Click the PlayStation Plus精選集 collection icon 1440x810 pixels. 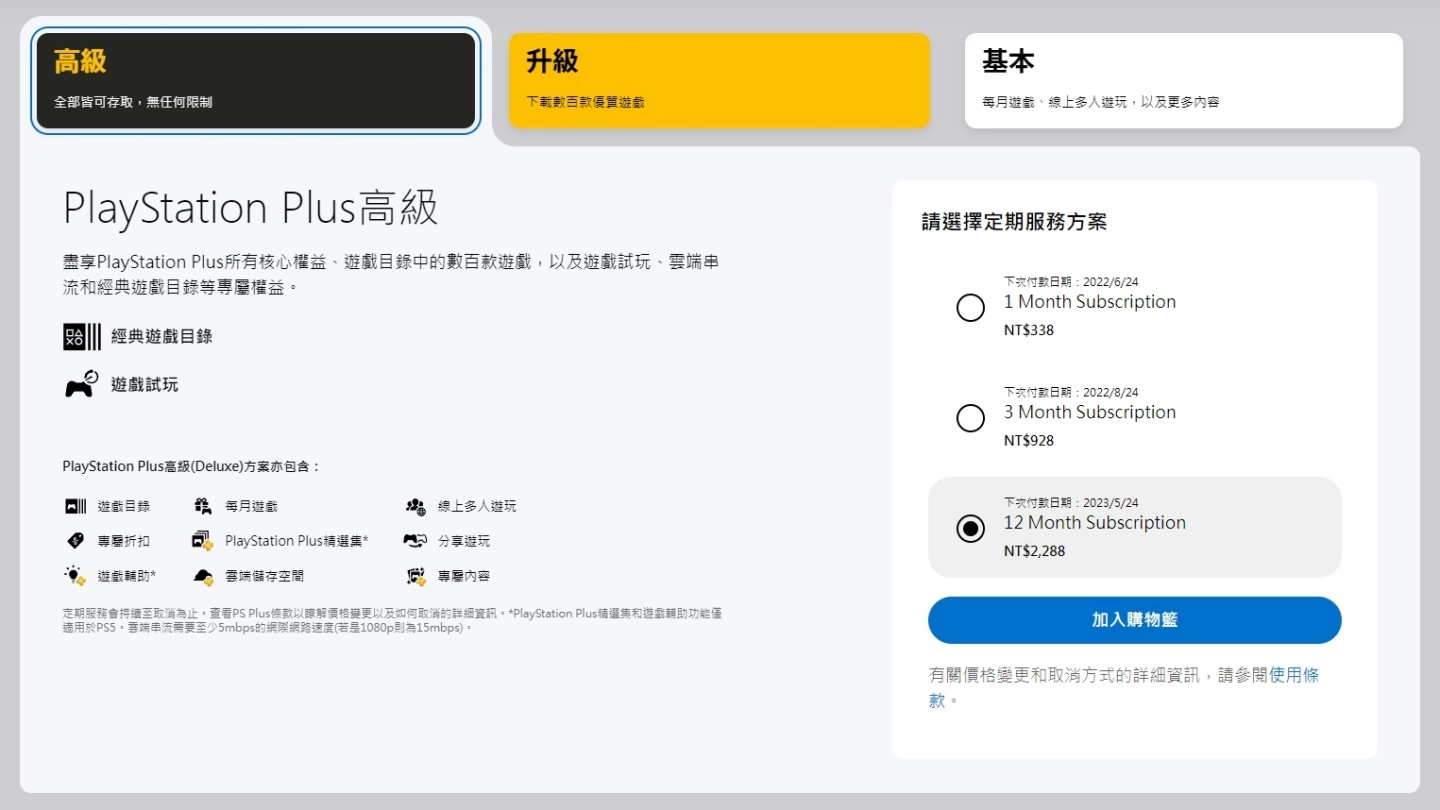pos(203,540)
